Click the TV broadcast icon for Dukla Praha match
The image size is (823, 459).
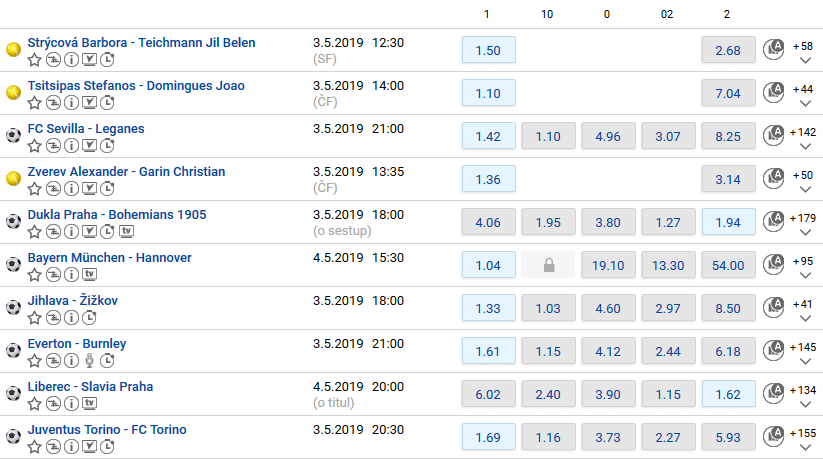coord(126,231)
